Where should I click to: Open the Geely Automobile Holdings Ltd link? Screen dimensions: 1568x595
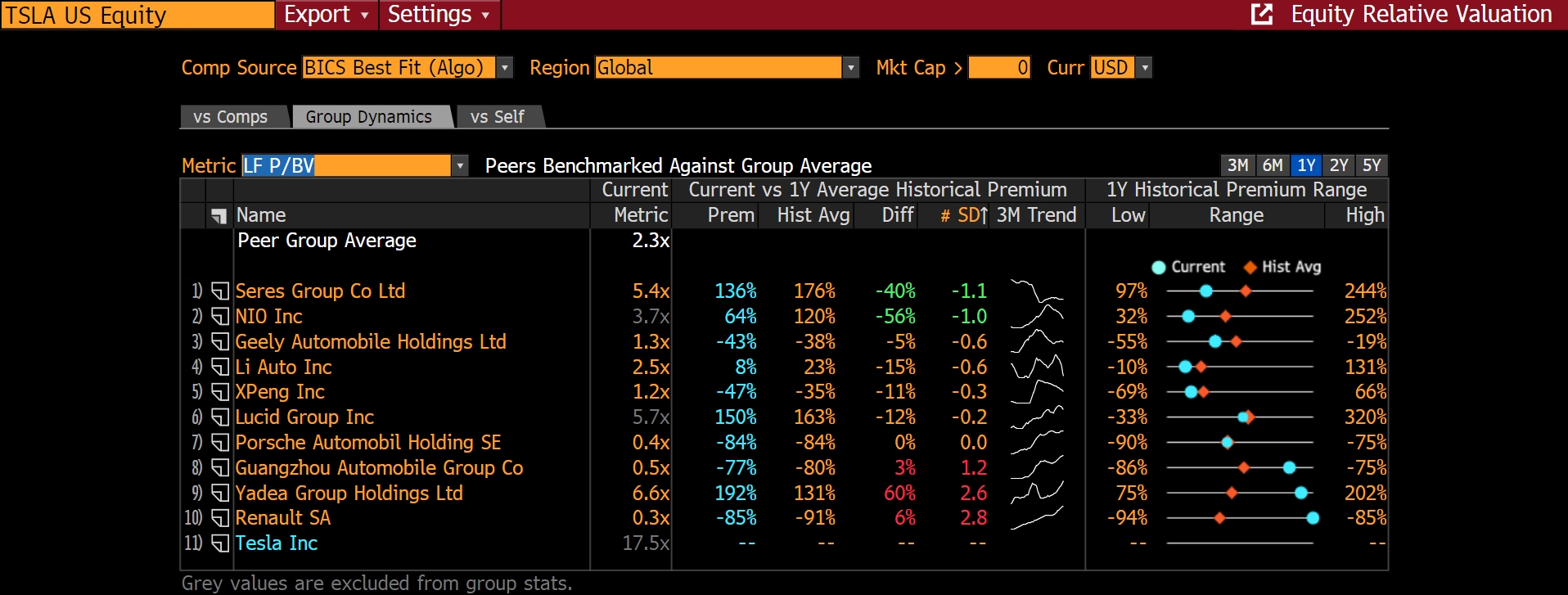click(371, 342)
